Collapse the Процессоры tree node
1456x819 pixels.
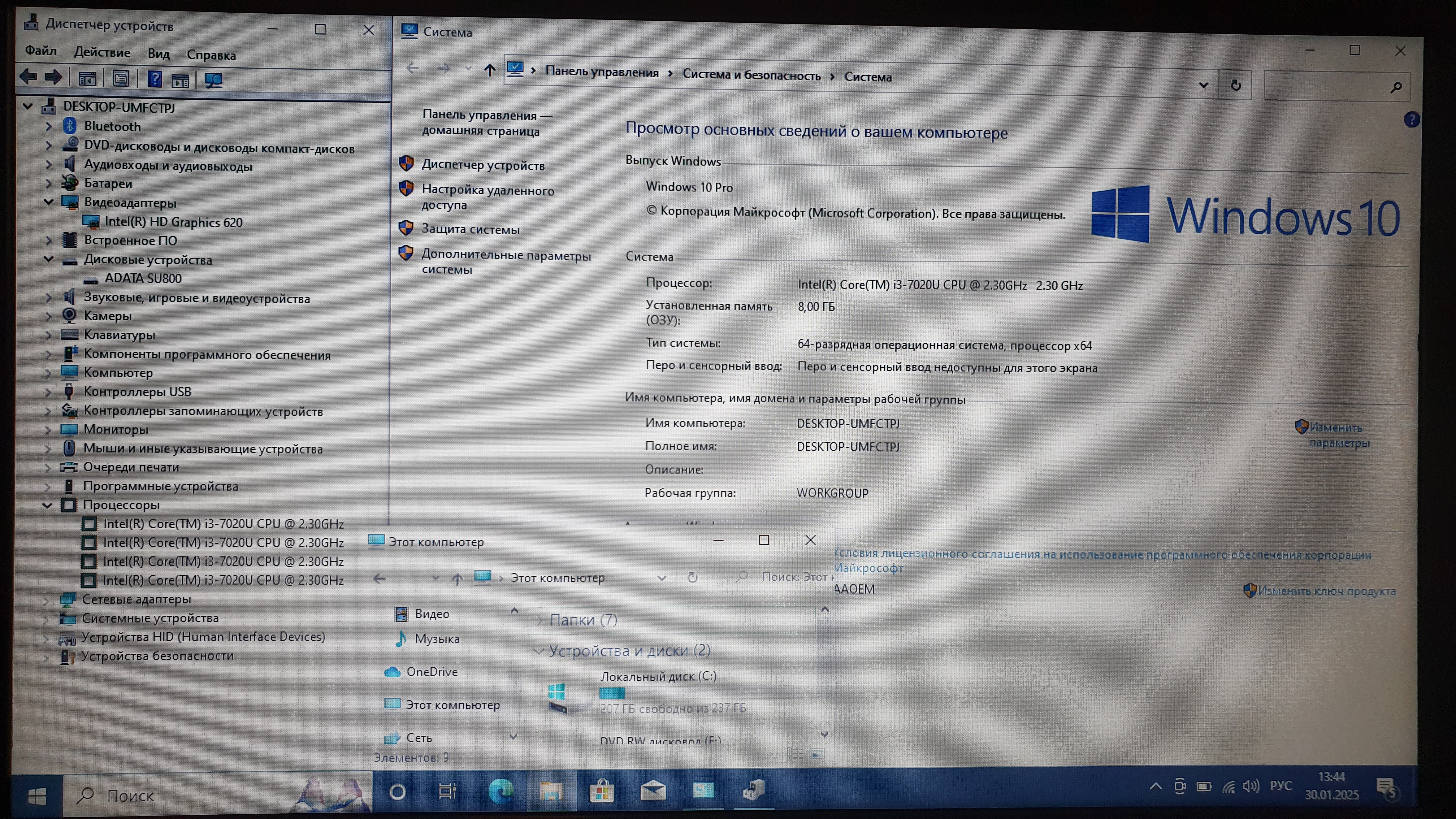click(47, 505)
